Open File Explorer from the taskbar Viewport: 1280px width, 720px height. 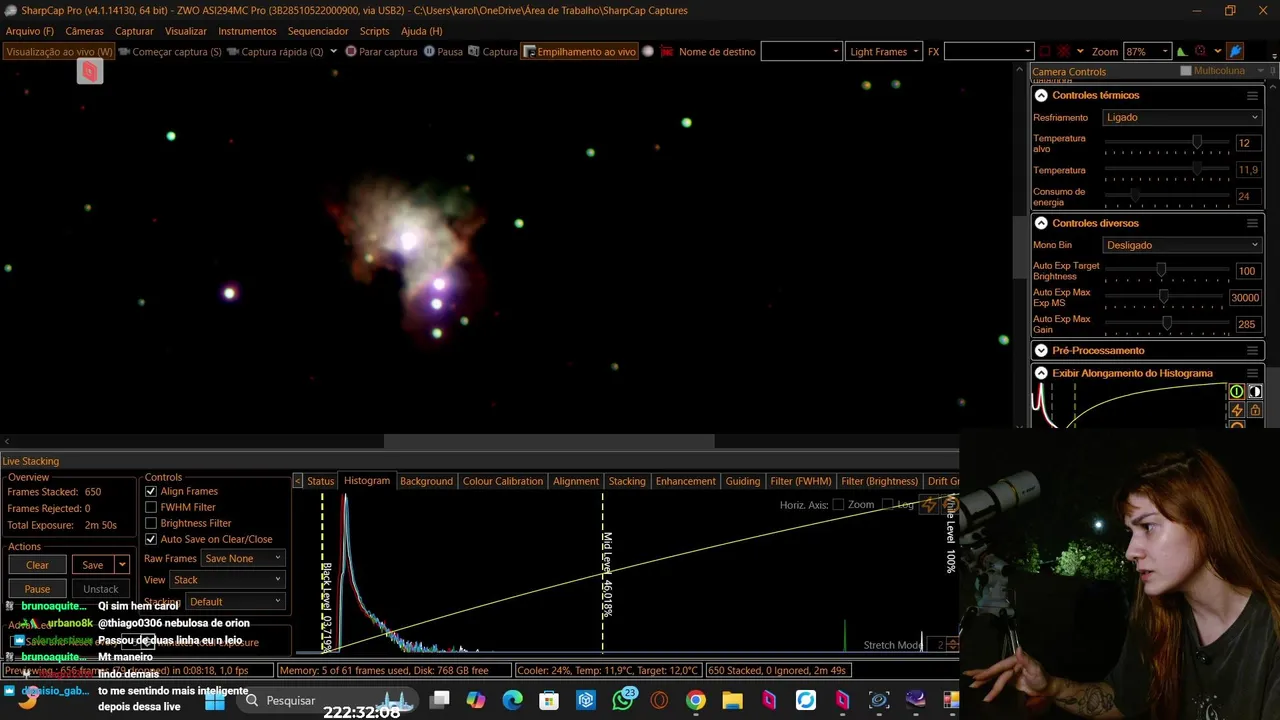732,700
